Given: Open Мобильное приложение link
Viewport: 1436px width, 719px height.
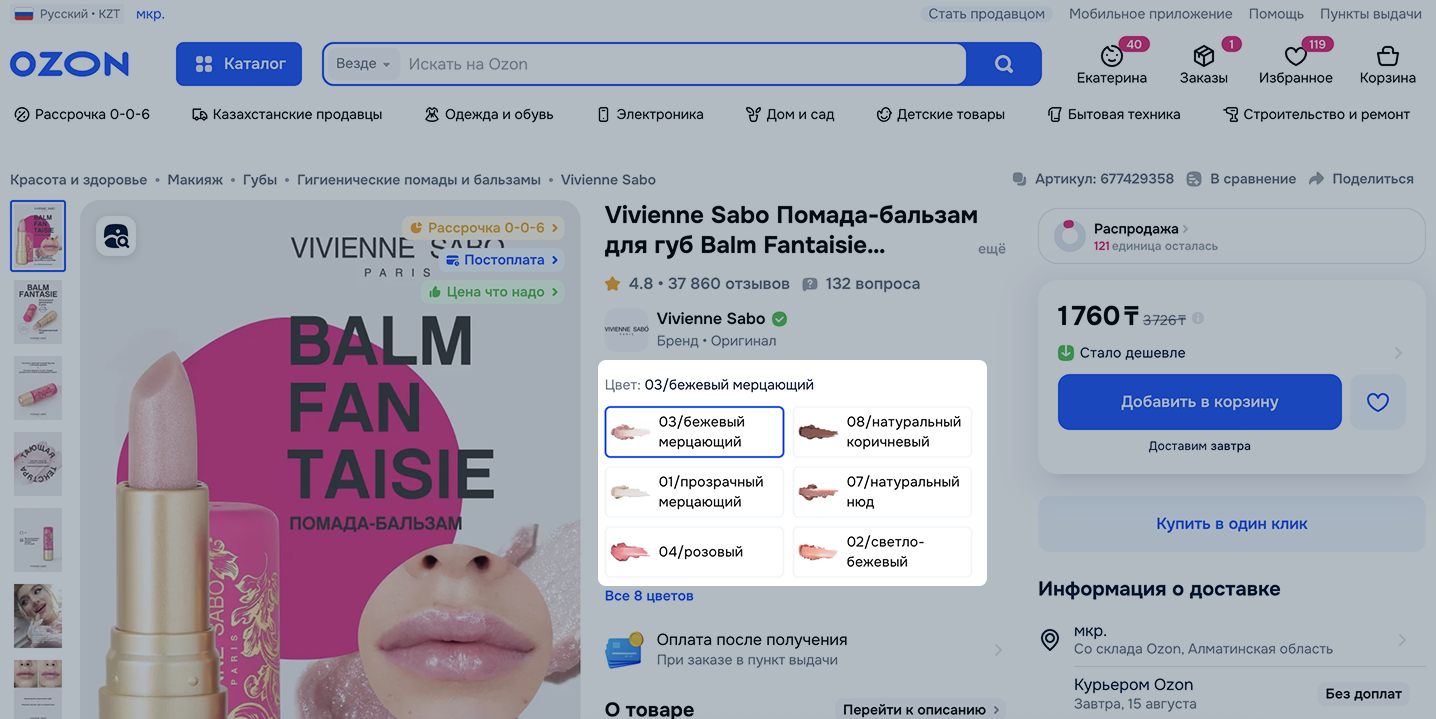Looking at the screenshot, I should click(1151, 14).
